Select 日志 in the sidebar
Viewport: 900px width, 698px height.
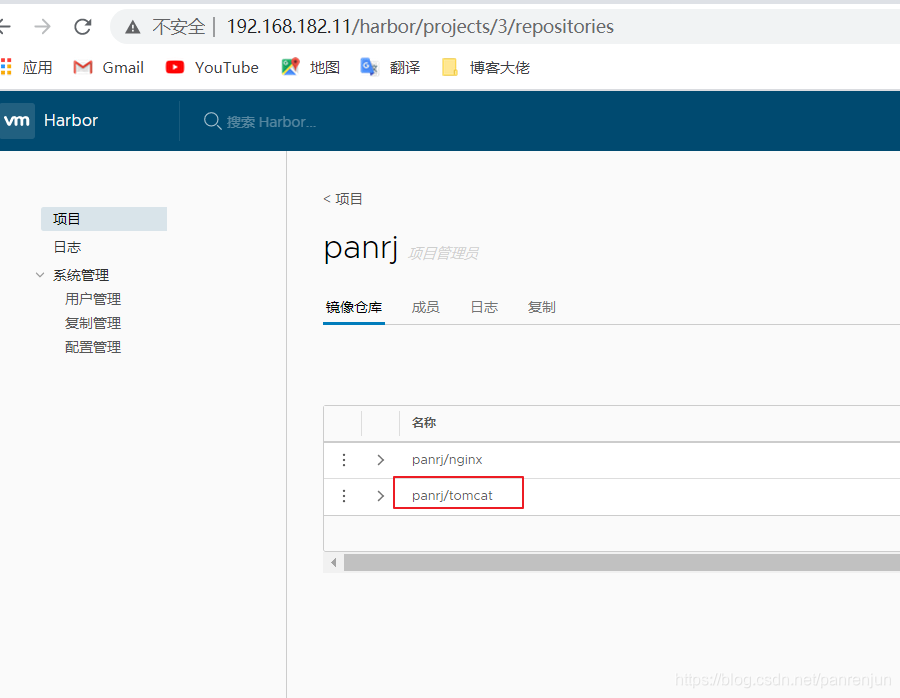(x=67, y=247)
